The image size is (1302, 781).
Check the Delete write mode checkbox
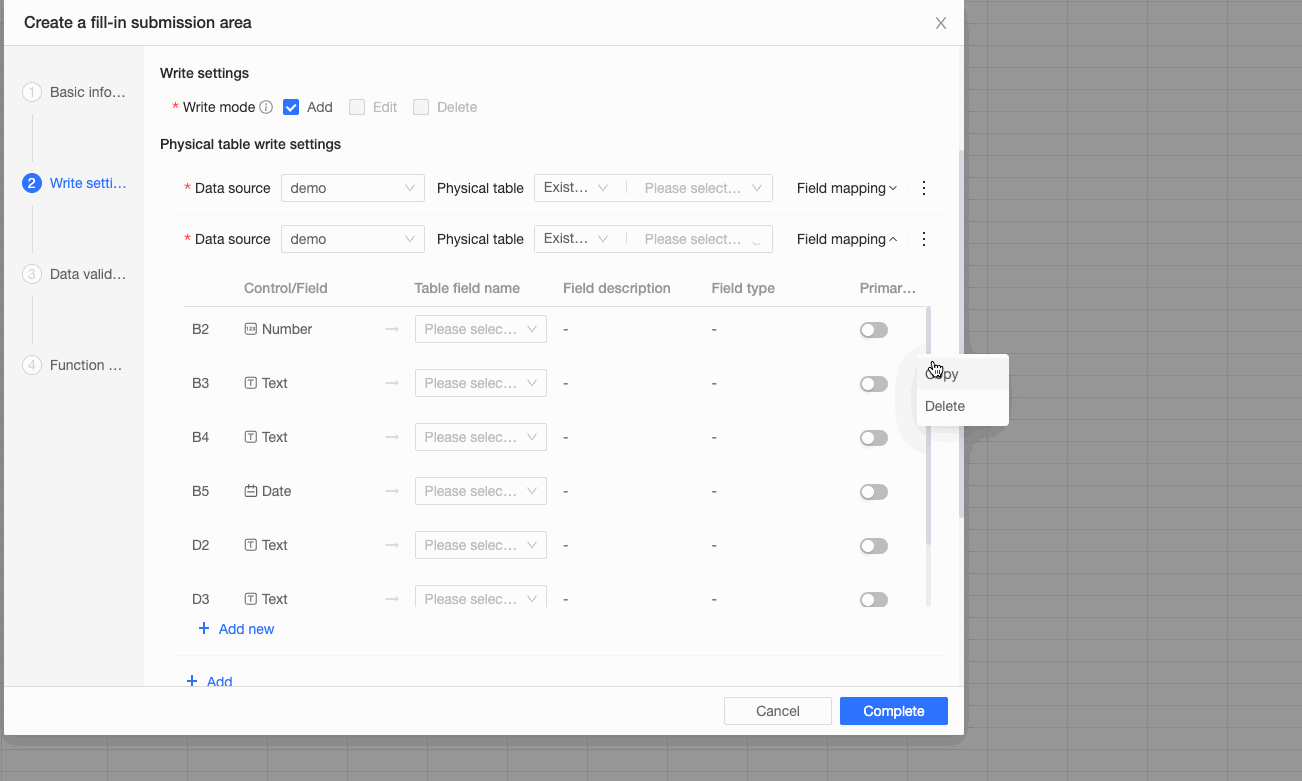pyautogui.click(x=421, y=107)
